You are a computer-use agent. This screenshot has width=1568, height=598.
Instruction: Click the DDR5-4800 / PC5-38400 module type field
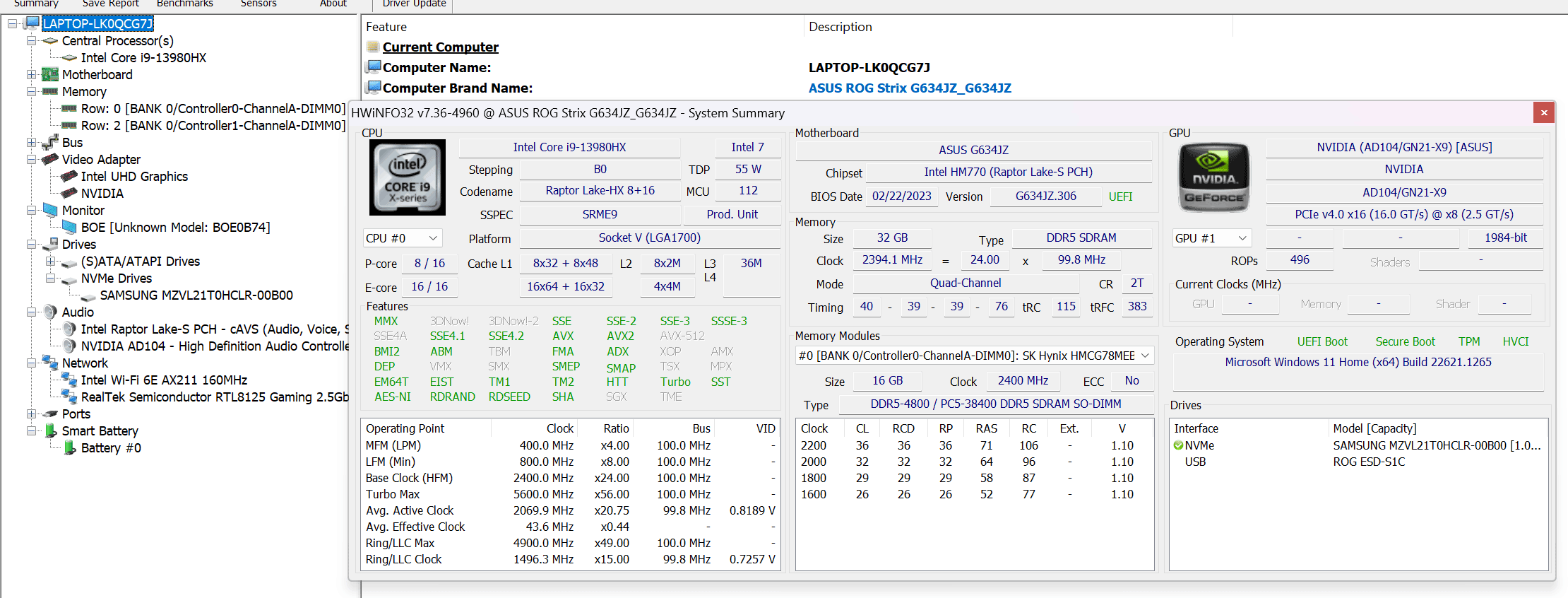pyautogui.click(x=996, y=404)
